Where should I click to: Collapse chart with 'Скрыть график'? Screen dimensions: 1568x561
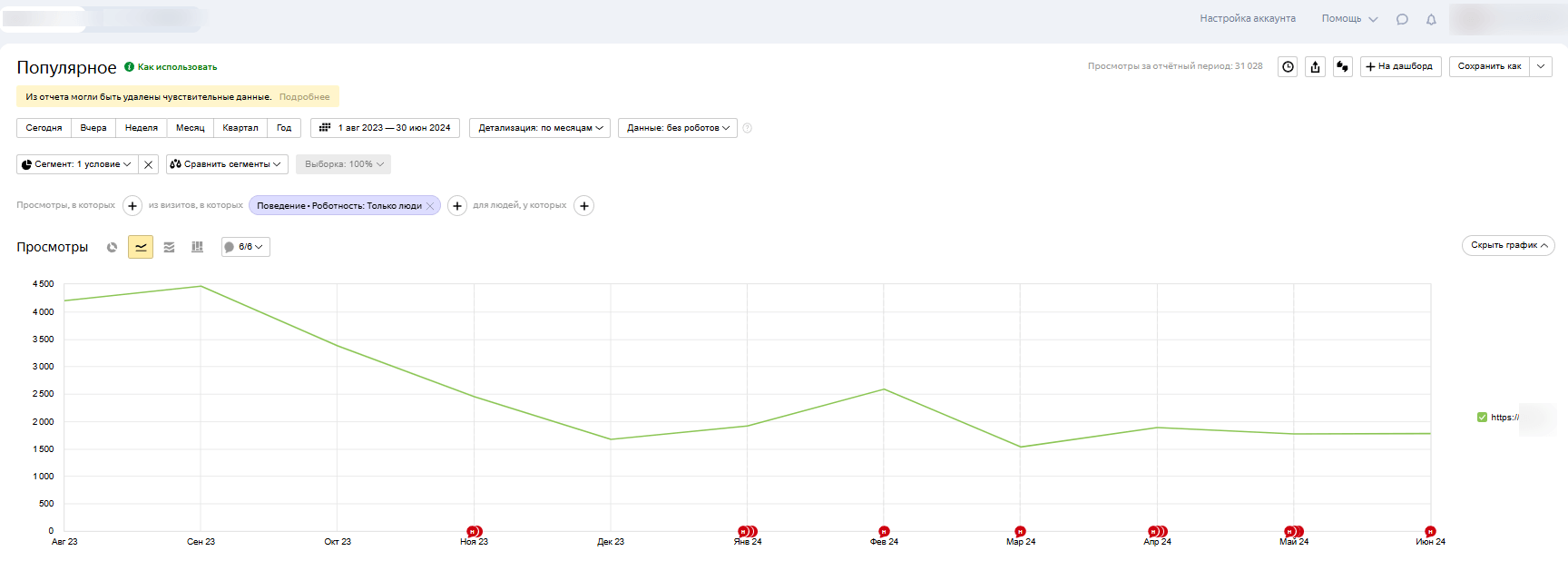1508,245
